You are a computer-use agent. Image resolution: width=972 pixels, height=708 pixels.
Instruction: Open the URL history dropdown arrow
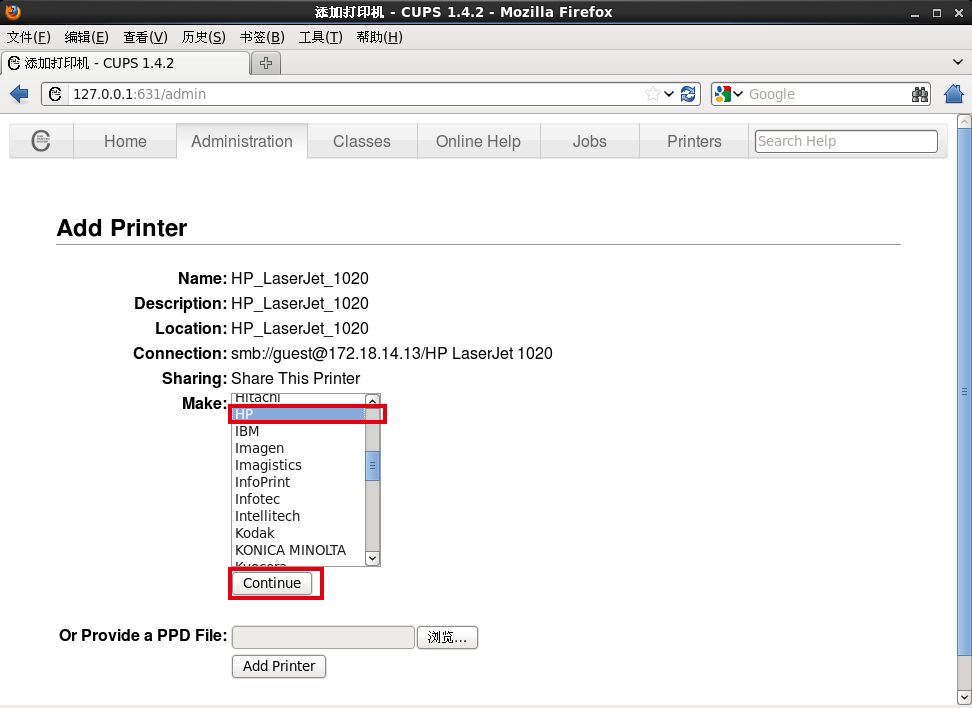point(669,94)
